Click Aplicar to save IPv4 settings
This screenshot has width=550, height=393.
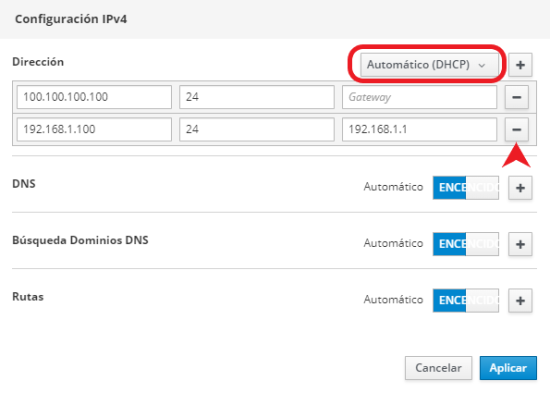[508, 368]
